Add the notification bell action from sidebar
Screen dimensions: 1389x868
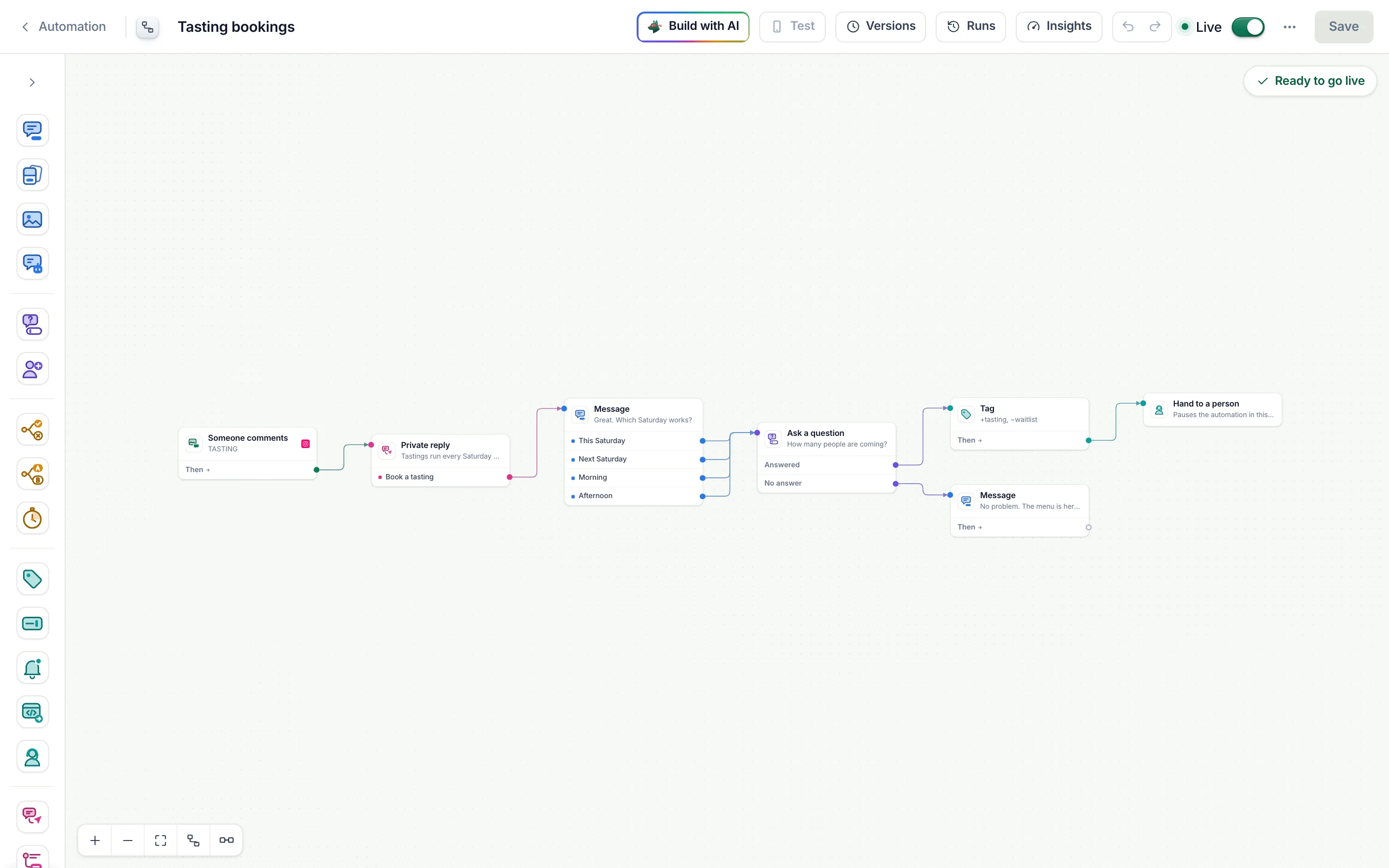(x=32, y=668)
